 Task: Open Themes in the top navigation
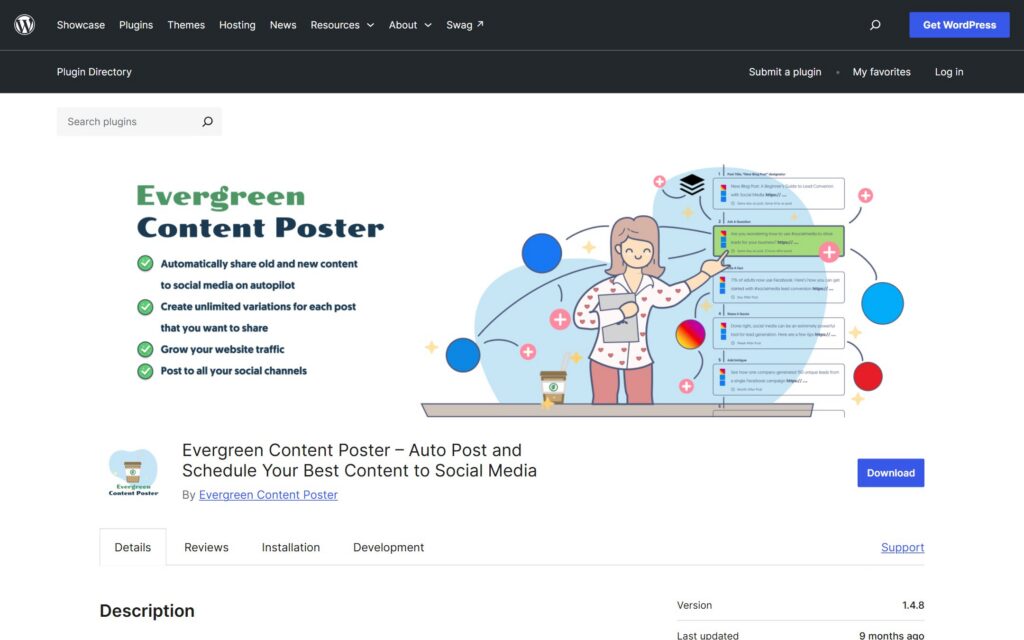(186, 25)
